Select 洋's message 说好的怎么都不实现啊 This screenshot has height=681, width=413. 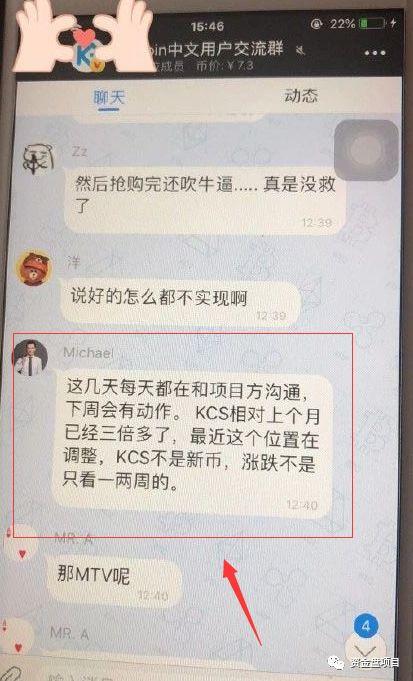[x=180, y=304]
